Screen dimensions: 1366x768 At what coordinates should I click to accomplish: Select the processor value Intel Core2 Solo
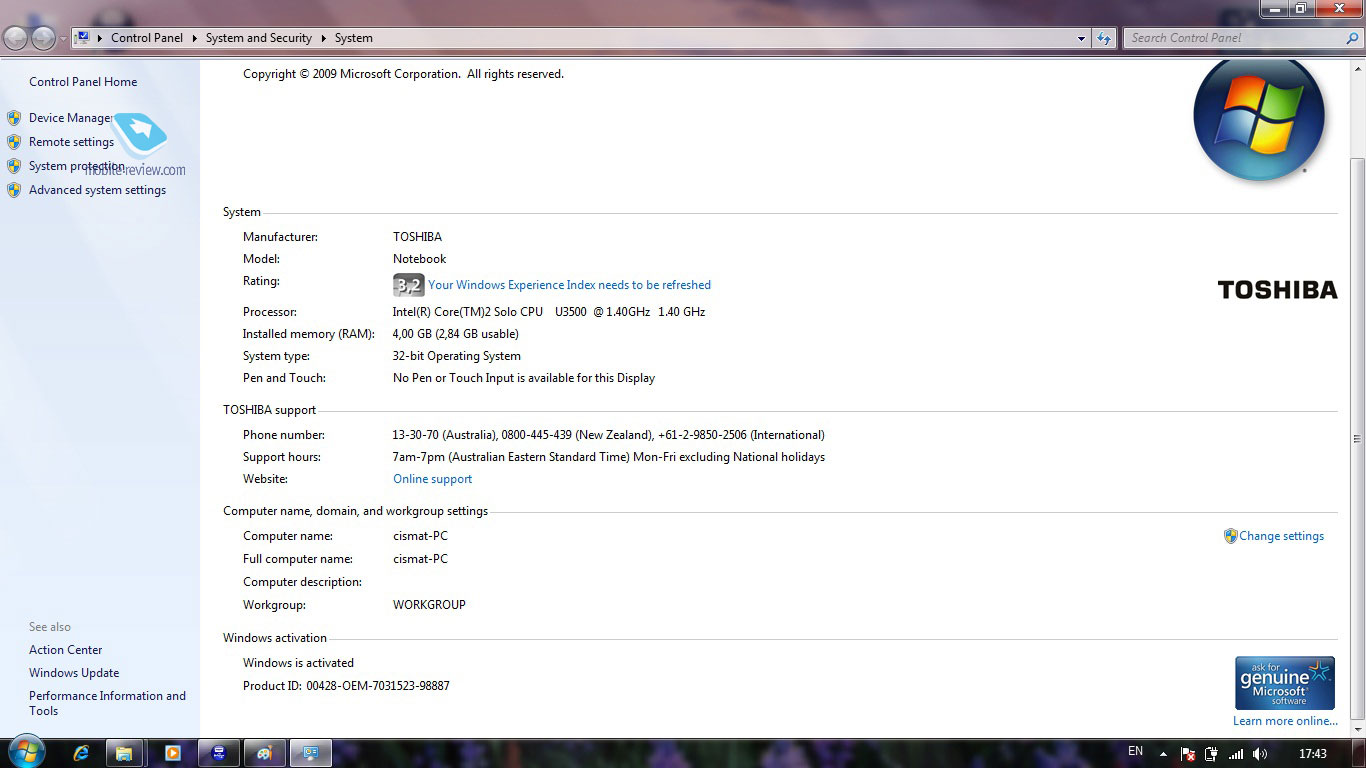[x=549, y=312]
